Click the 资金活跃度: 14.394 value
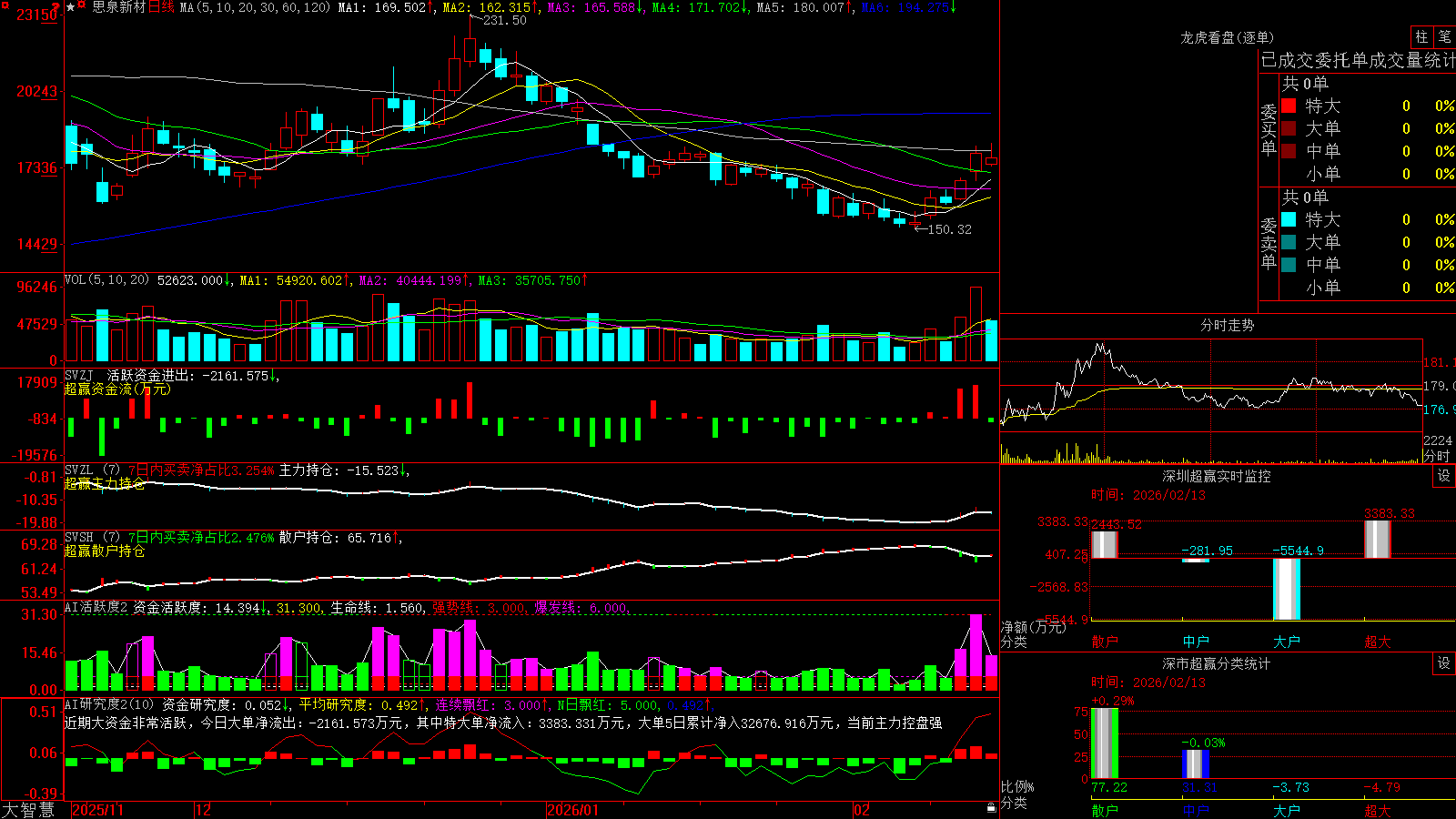 click(197, 607)
